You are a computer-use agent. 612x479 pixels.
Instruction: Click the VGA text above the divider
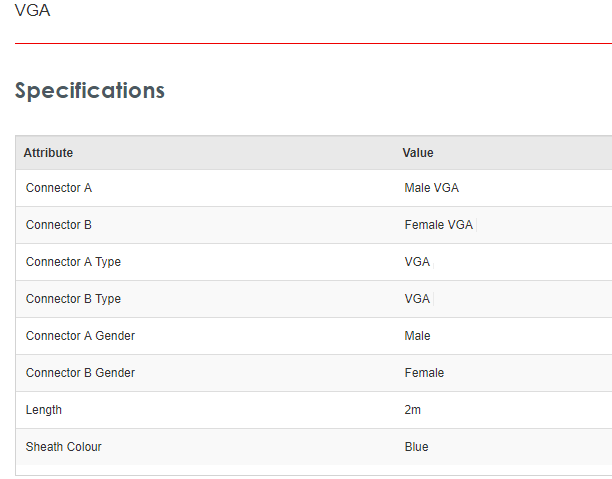(32, 11)
